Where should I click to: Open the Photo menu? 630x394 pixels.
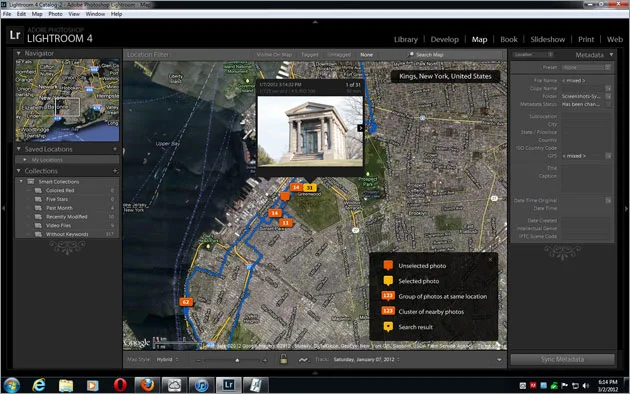(x=55, y=14)
